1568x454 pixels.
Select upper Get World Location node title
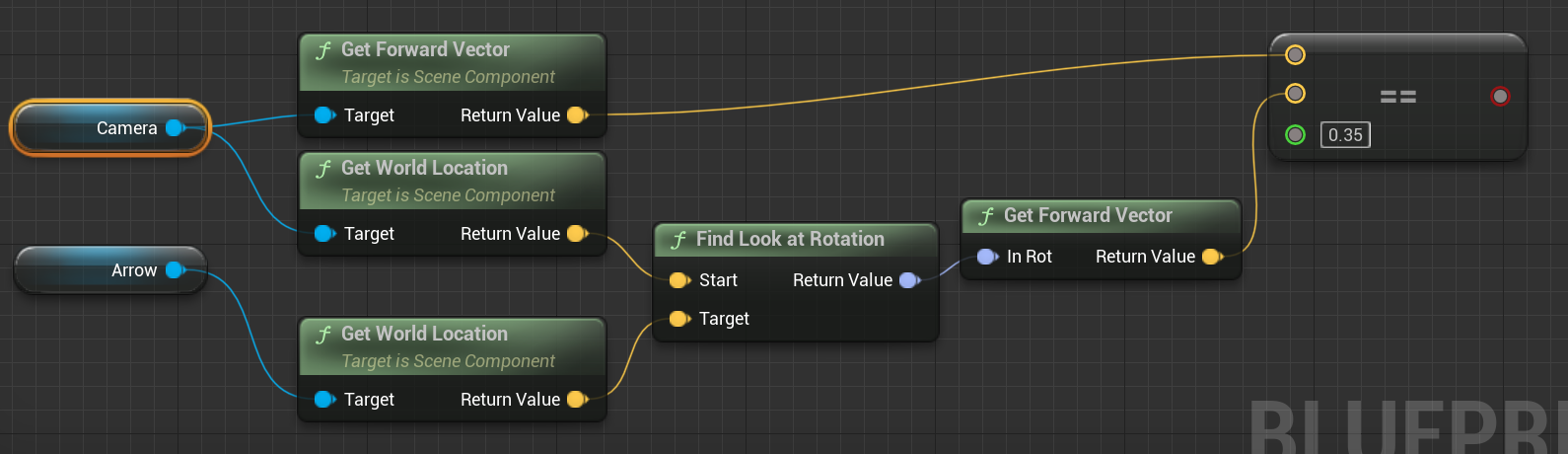tap(424, 168)
